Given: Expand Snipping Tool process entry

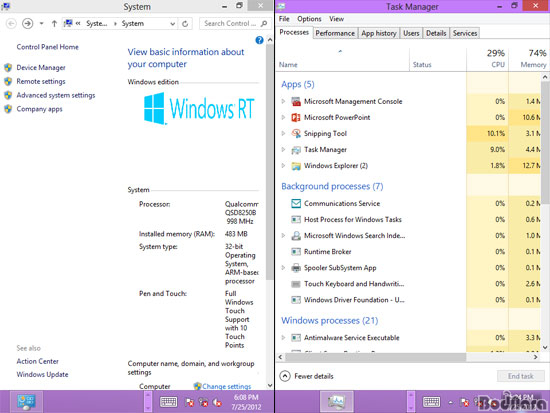Looking at the screenshot, I should pyautogui.click(x=283, y=133).
